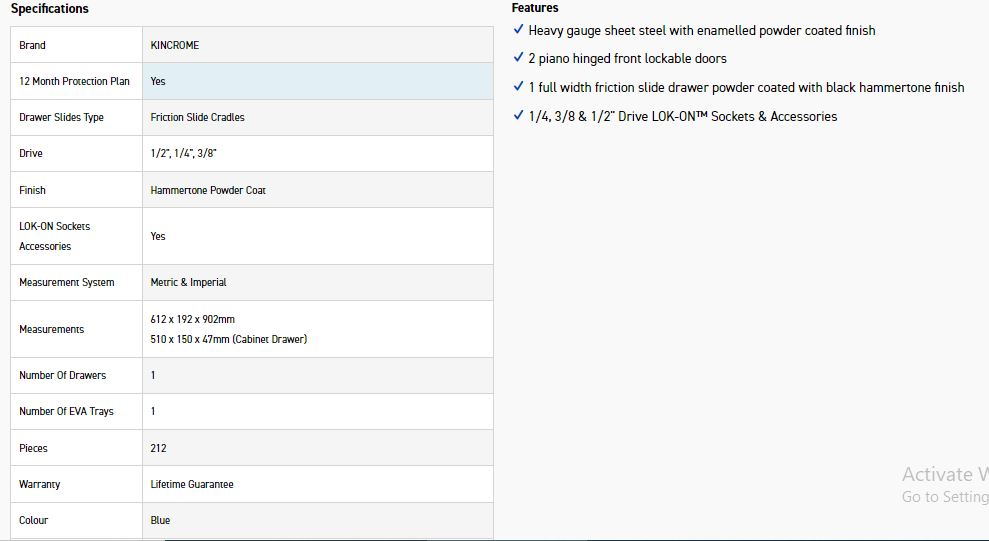Click the Number Of EVA Trays label
The height and width of the screenshot is (541, 989).
[66, 411]
